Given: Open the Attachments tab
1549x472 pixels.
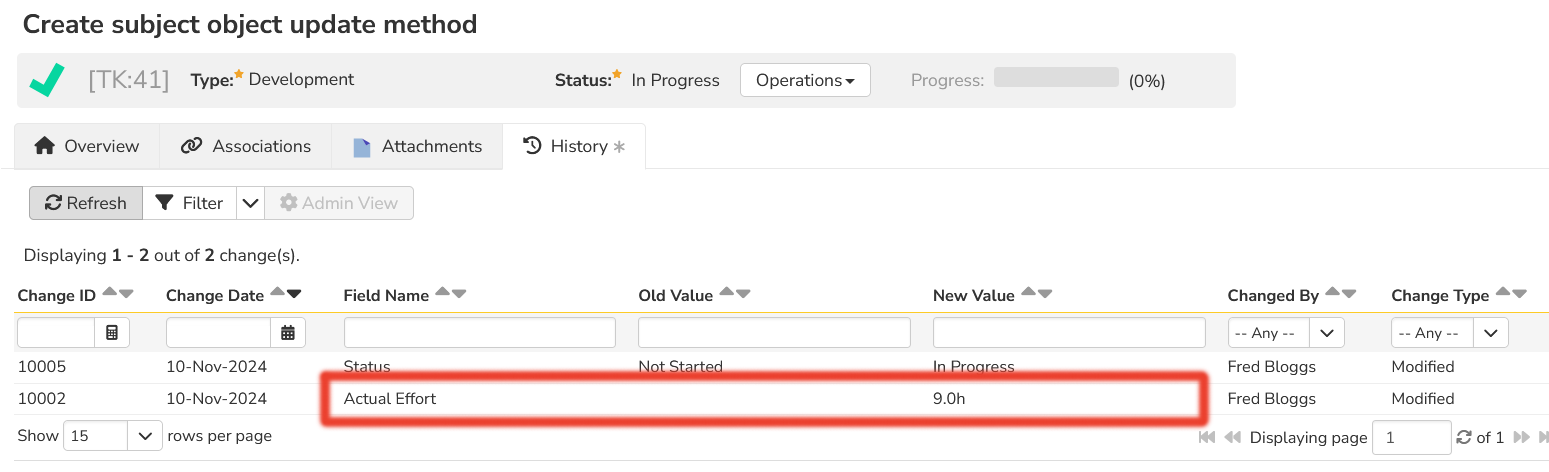Looking at the screenshot, I should click(417, 146).
